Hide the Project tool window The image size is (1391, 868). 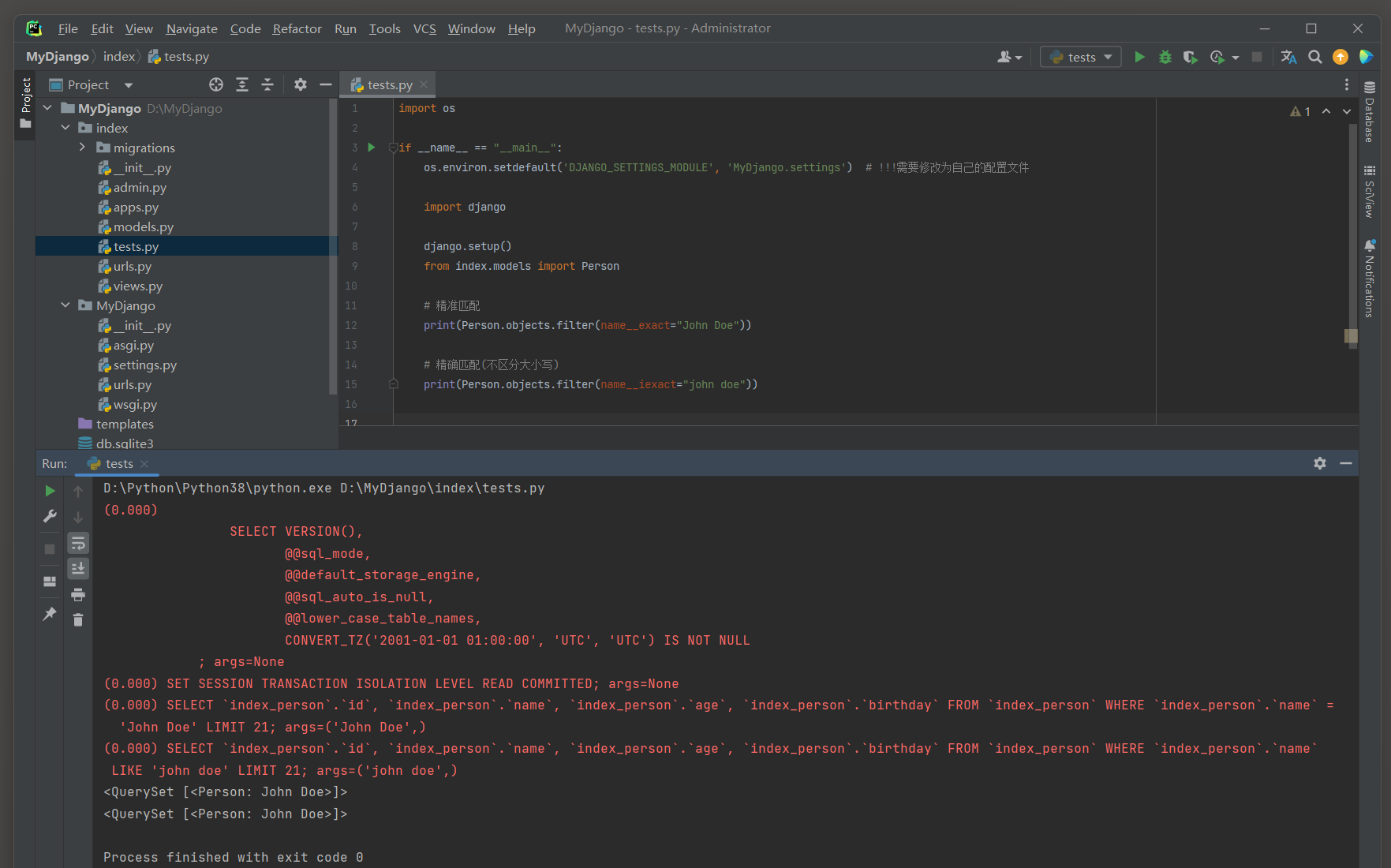(325, 84)
